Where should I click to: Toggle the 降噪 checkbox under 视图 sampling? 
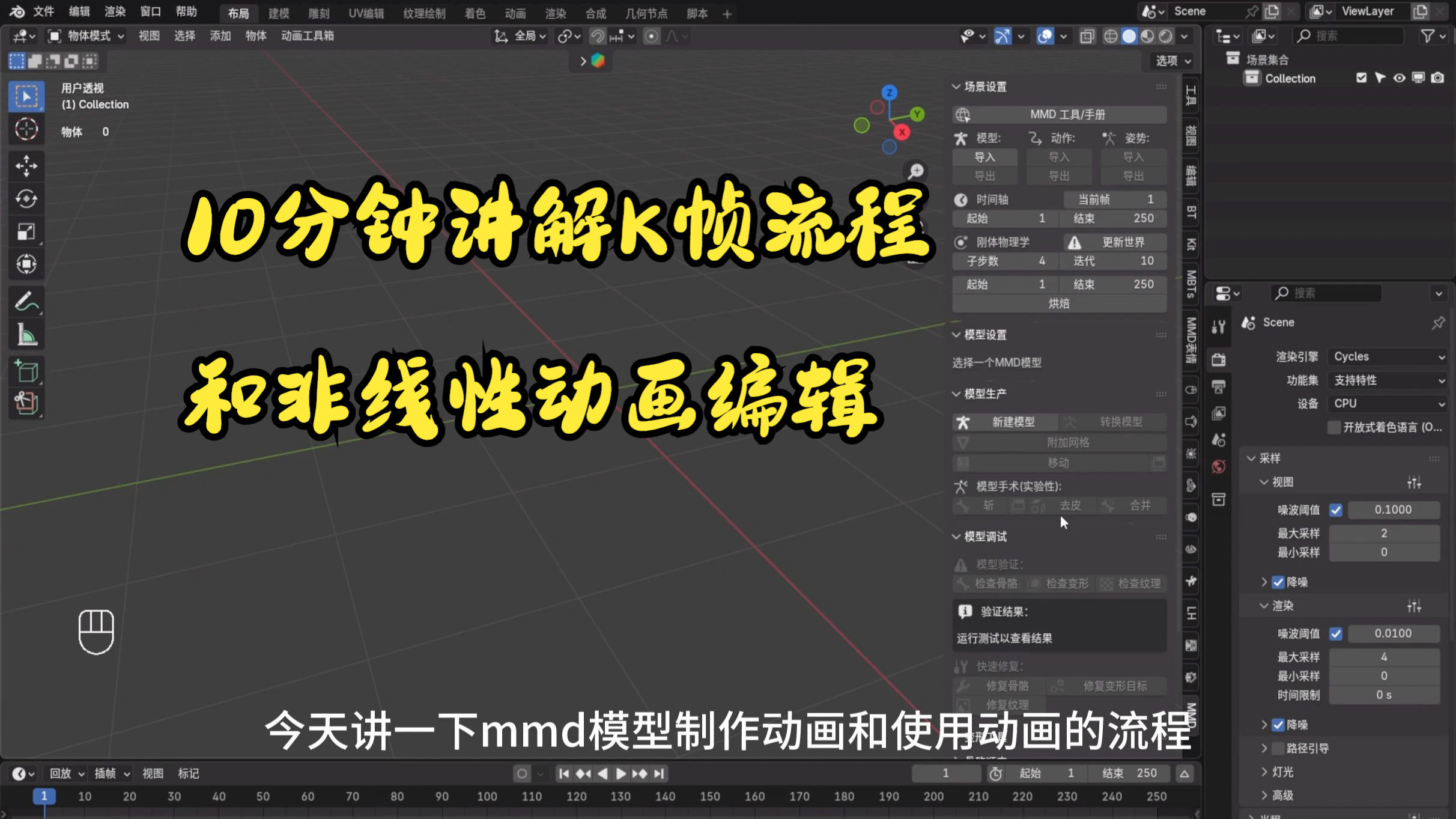(1277, 582)
